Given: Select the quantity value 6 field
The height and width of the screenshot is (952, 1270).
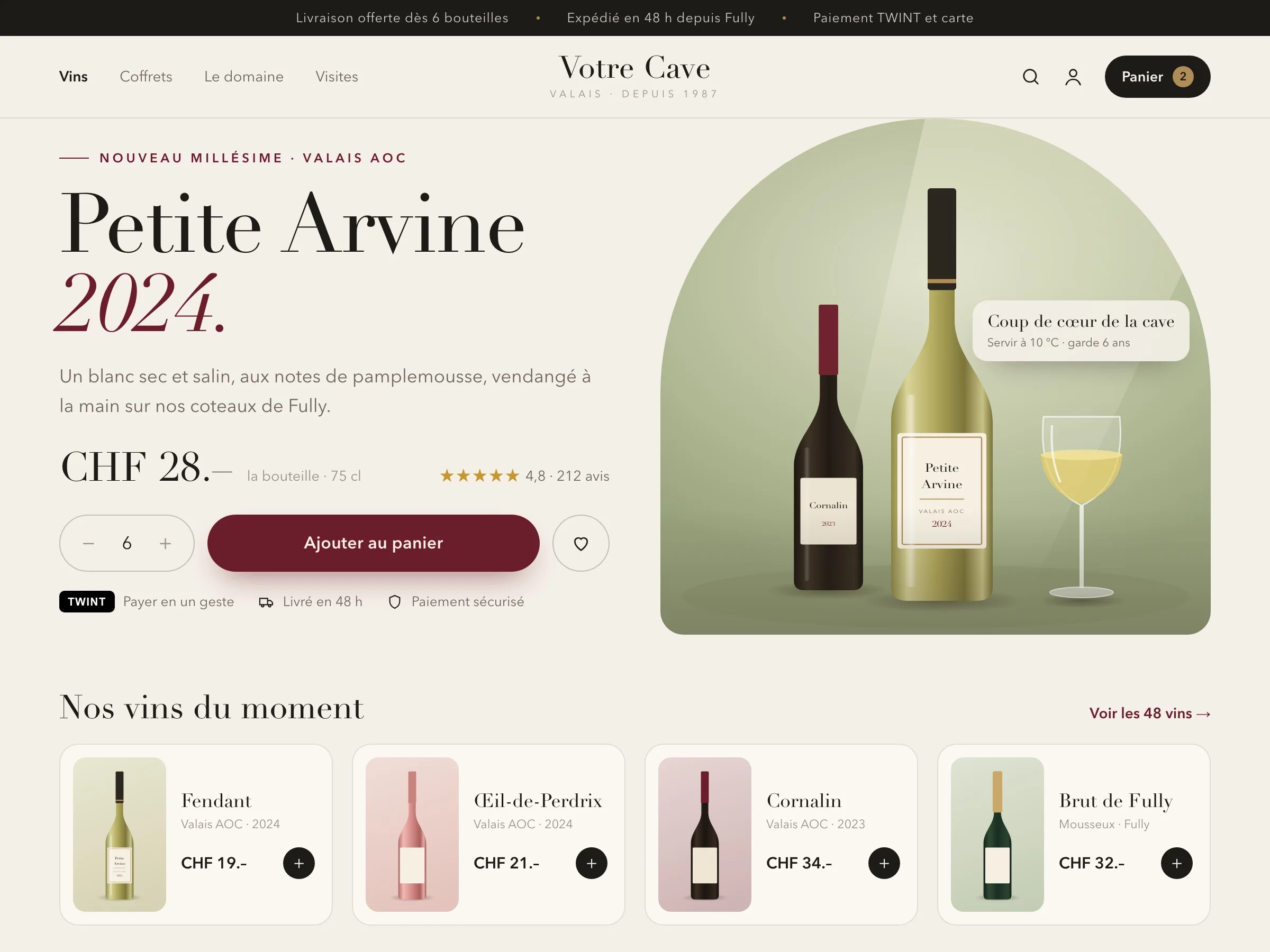Looking at the screenshot, I should [127, 543].
